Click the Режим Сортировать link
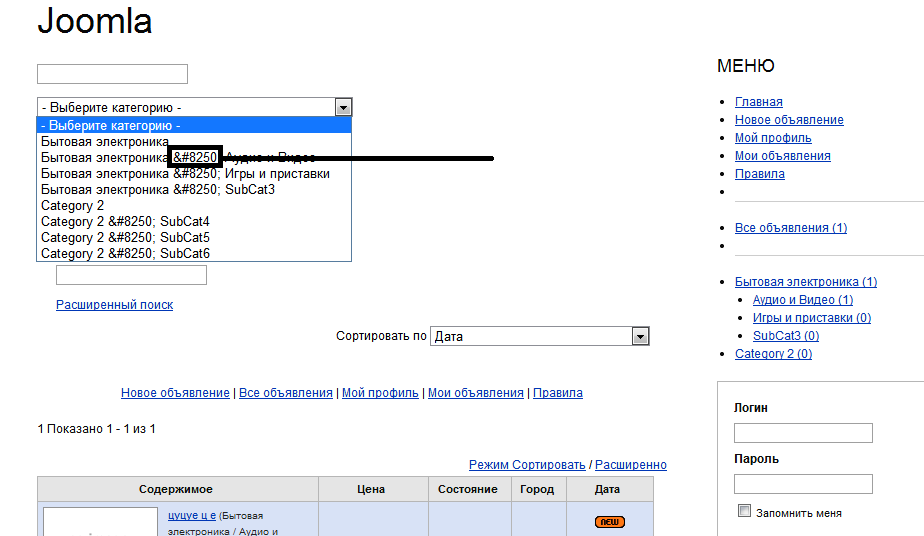This screenshot has height=536, width=924. tap(527, 465)
